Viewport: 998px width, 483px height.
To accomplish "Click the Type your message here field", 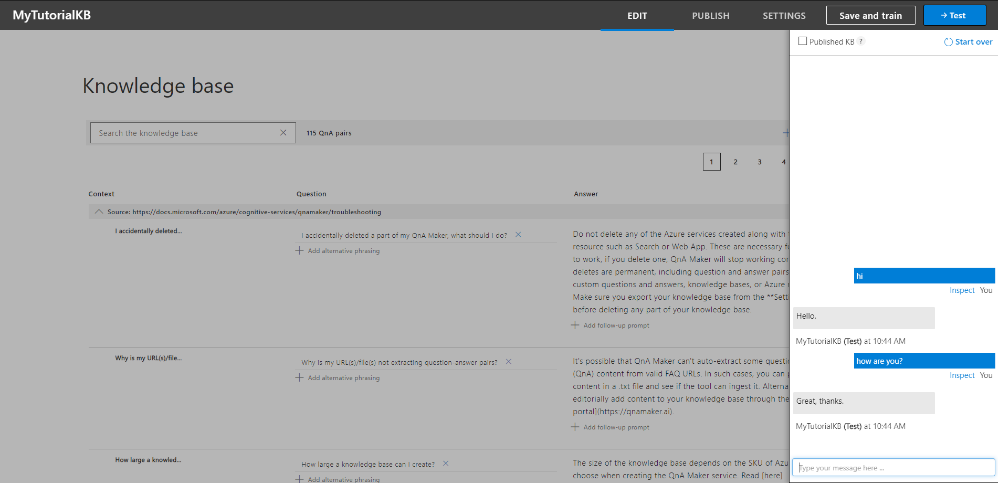I will coord(894,467).
